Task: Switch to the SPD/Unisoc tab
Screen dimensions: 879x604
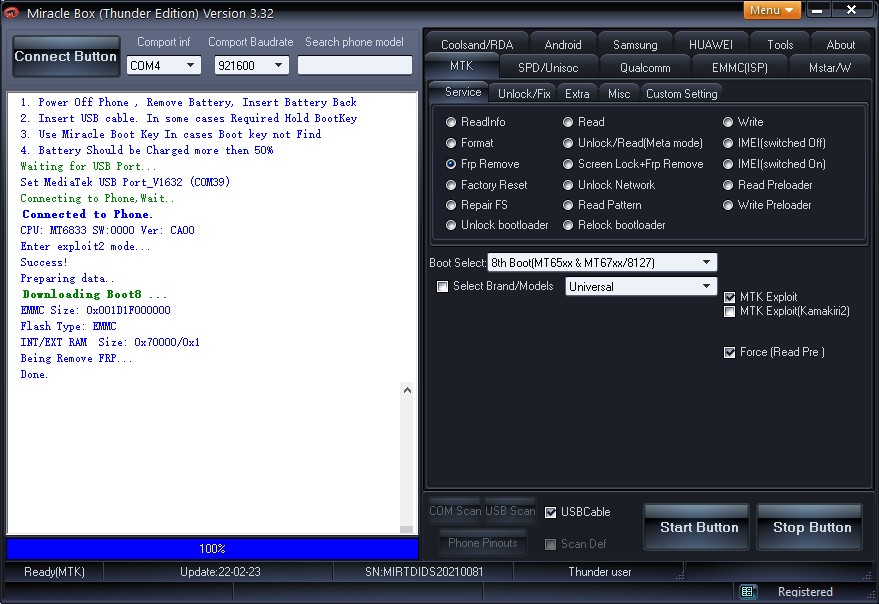Action: pos(548,68)
